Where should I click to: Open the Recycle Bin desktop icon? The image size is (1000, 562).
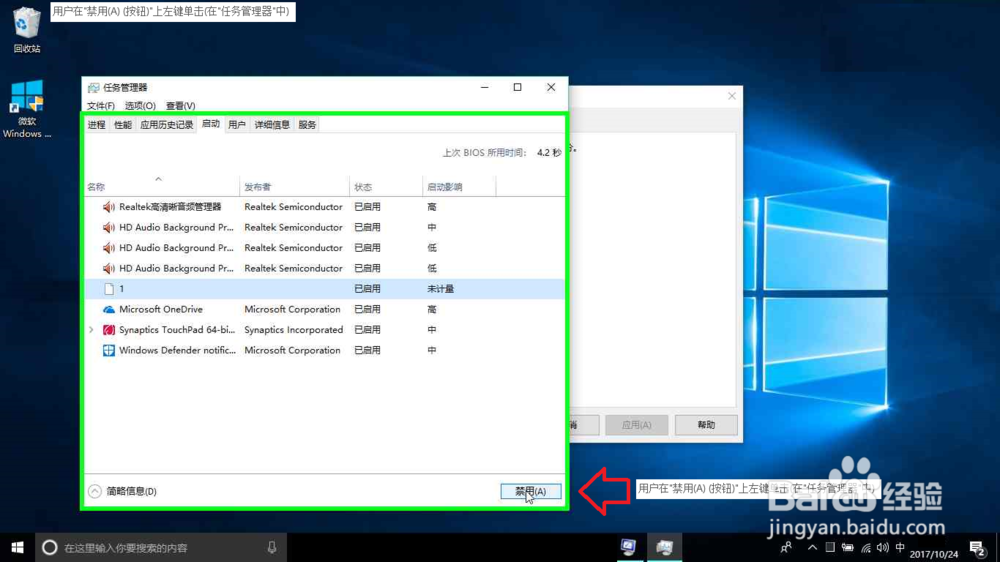[27, 29]
